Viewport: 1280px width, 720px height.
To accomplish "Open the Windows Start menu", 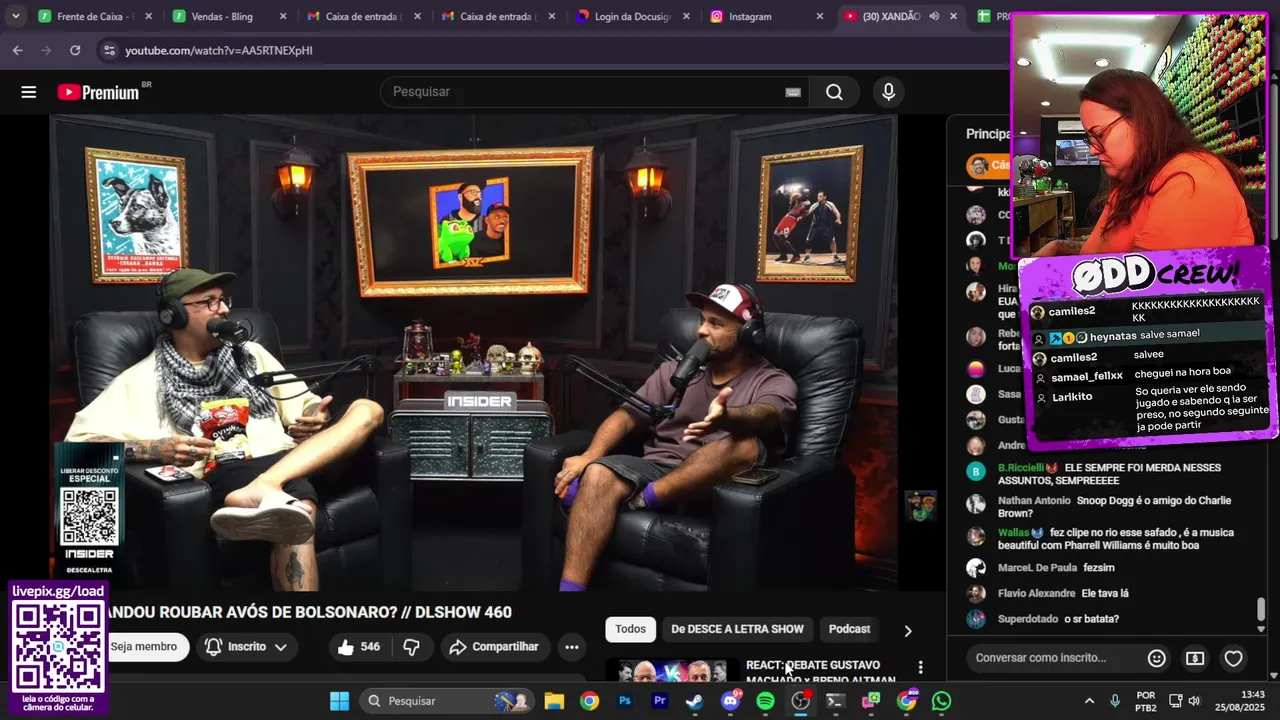I will 339,701.
